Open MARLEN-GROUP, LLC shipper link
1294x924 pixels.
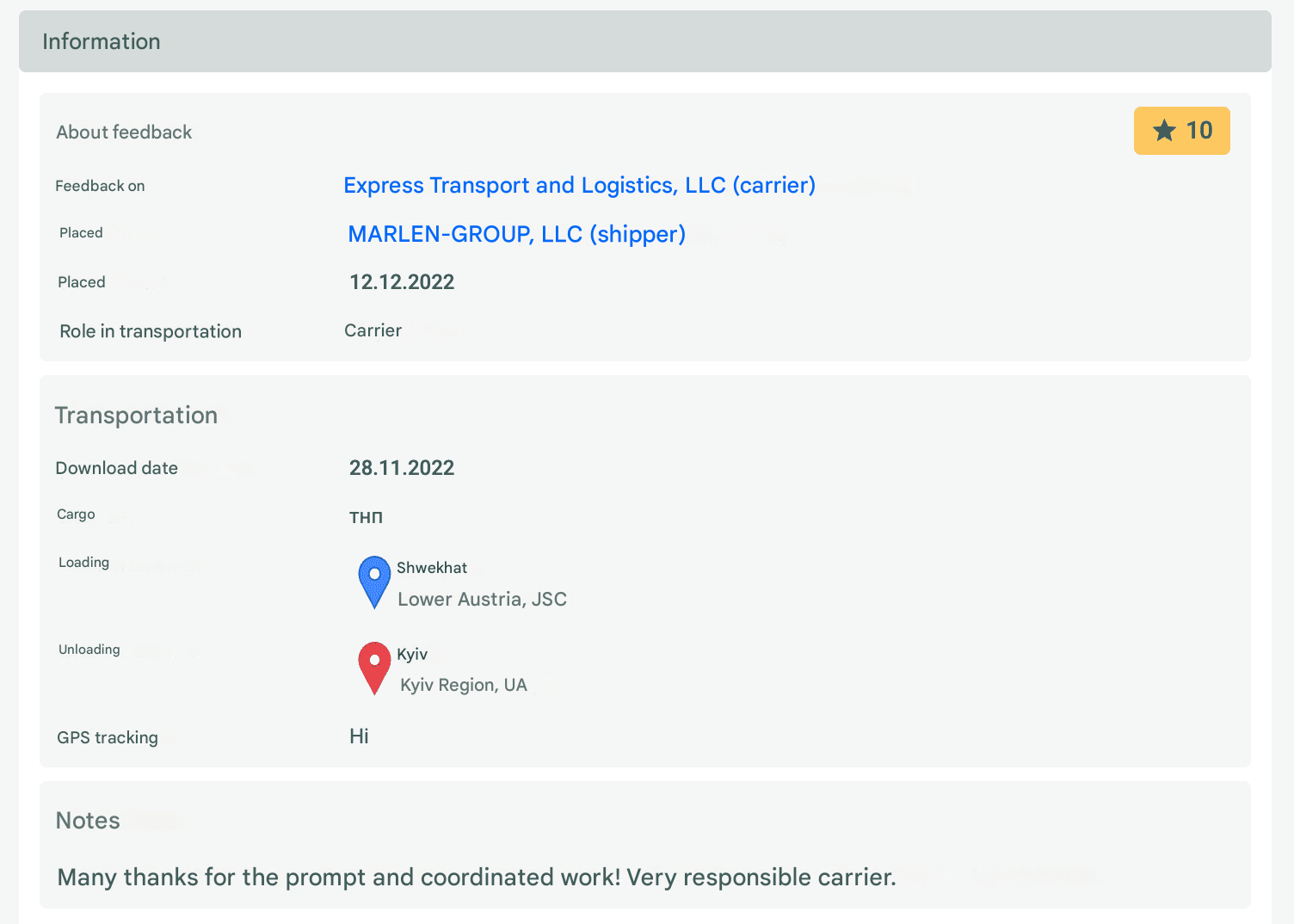point(516,234)
